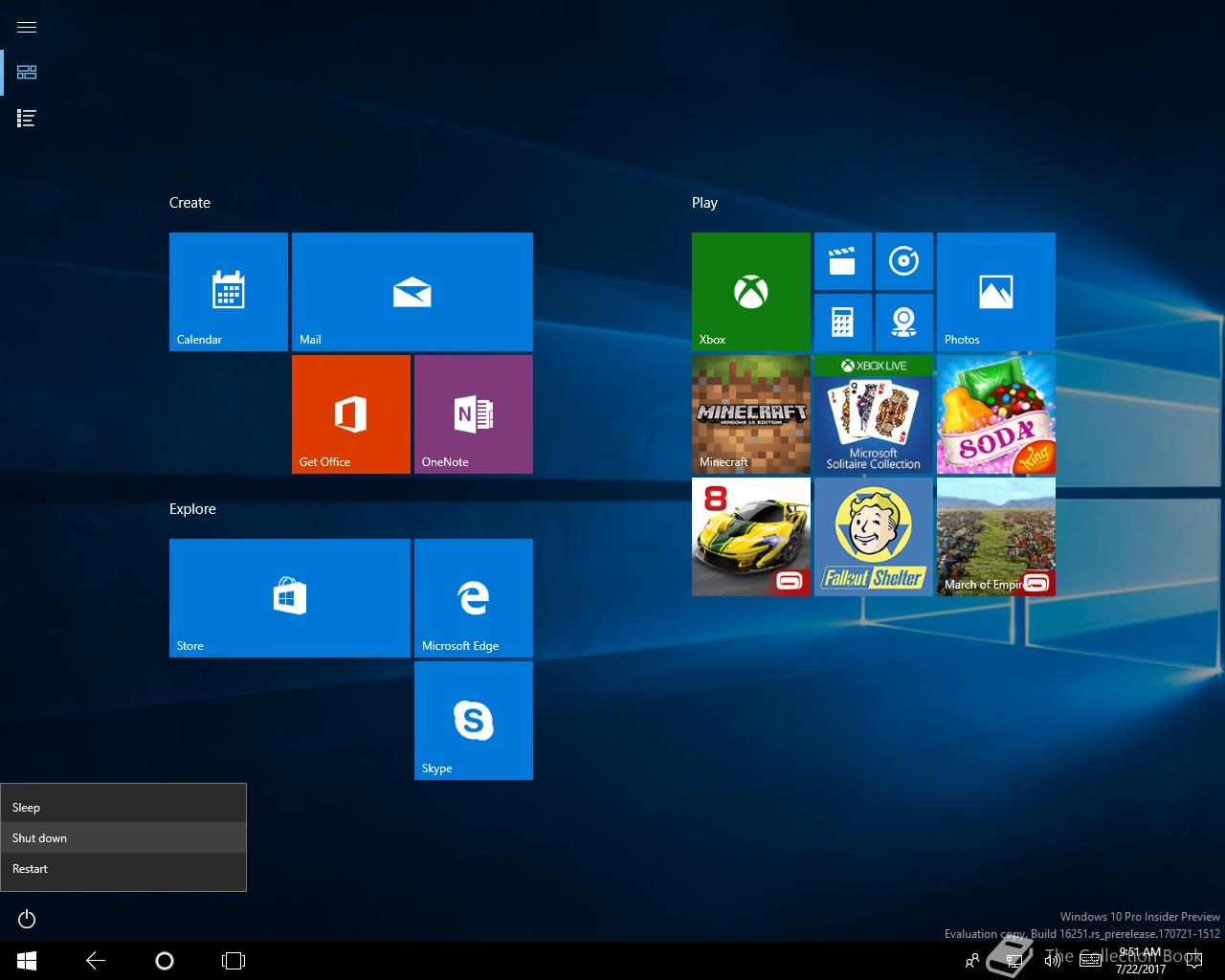Open the March of Empires tile
The image size is (1225, 980).
click(x=996, y=537)
